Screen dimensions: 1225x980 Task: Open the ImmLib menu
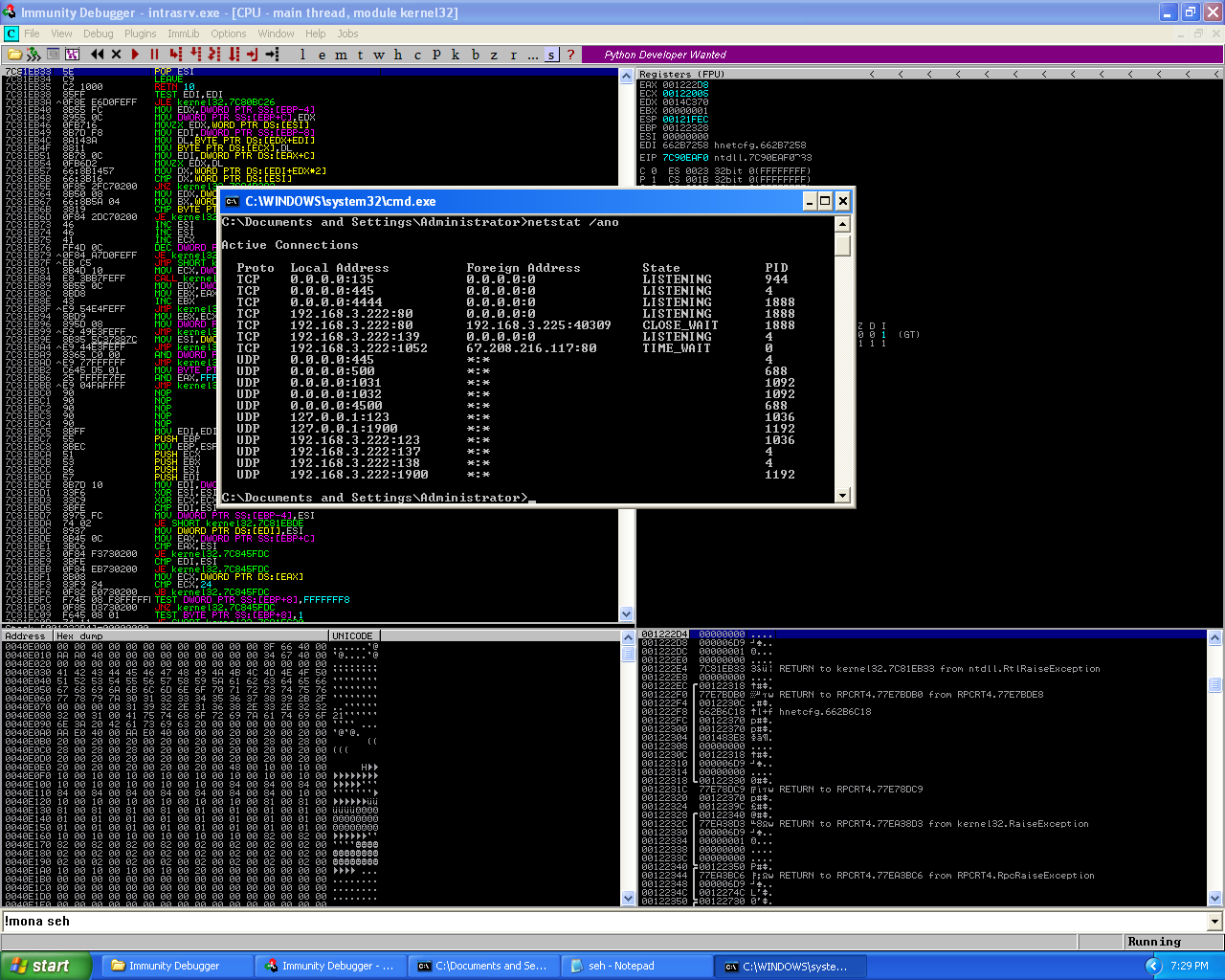tap(184, 33)
